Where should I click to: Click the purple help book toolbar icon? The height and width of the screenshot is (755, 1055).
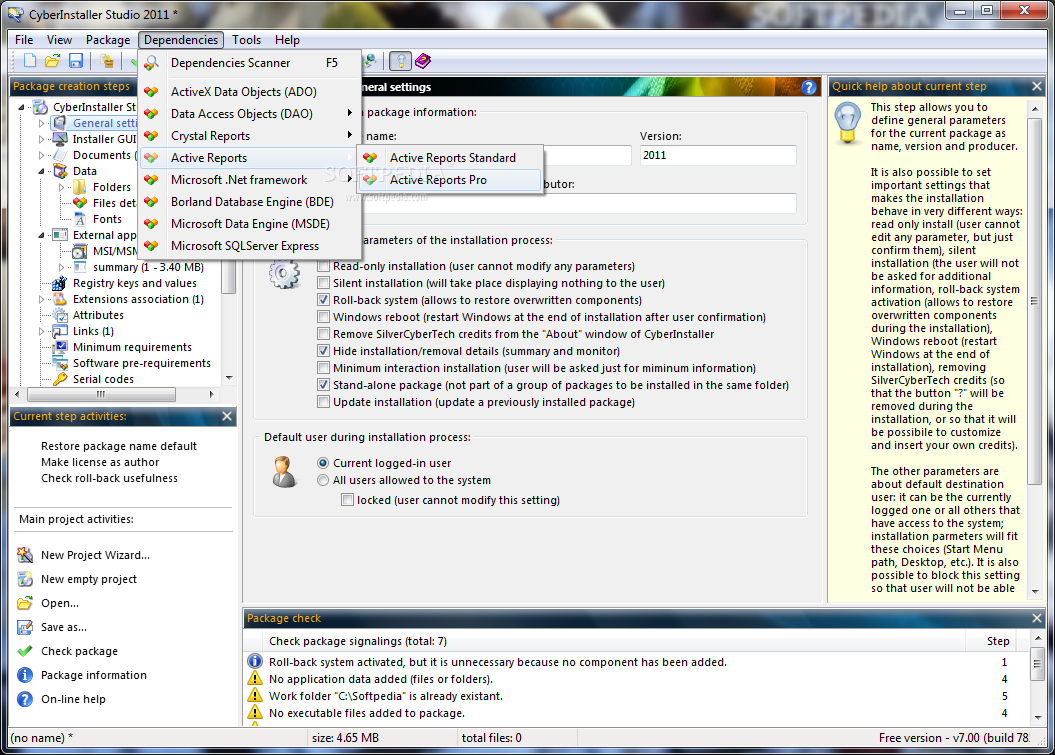(x=423, y=61)
